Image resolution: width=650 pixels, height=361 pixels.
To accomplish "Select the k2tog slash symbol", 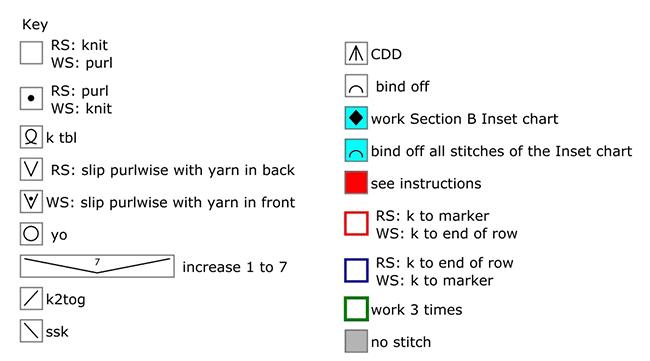I will coord(31,299).
